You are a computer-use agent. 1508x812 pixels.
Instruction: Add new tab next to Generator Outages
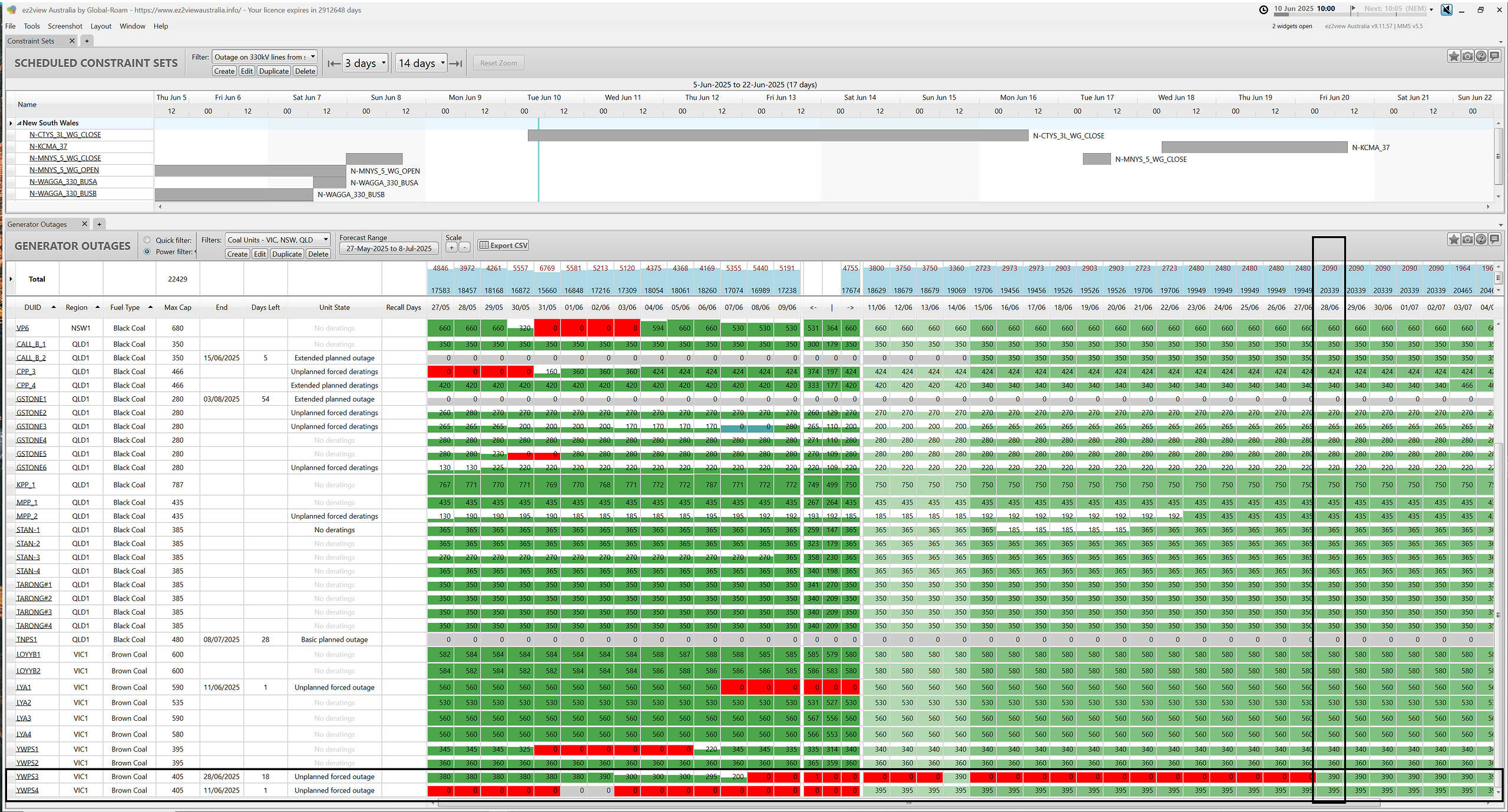point(100,224)
